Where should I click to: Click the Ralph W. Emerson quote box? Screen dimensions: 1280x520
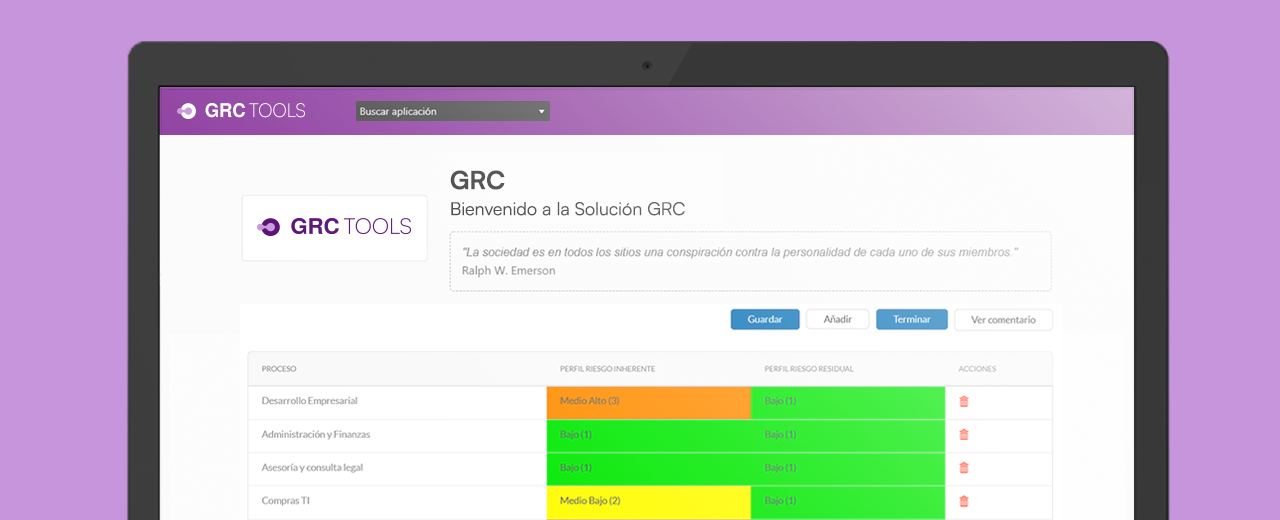[x=750, y=262]
